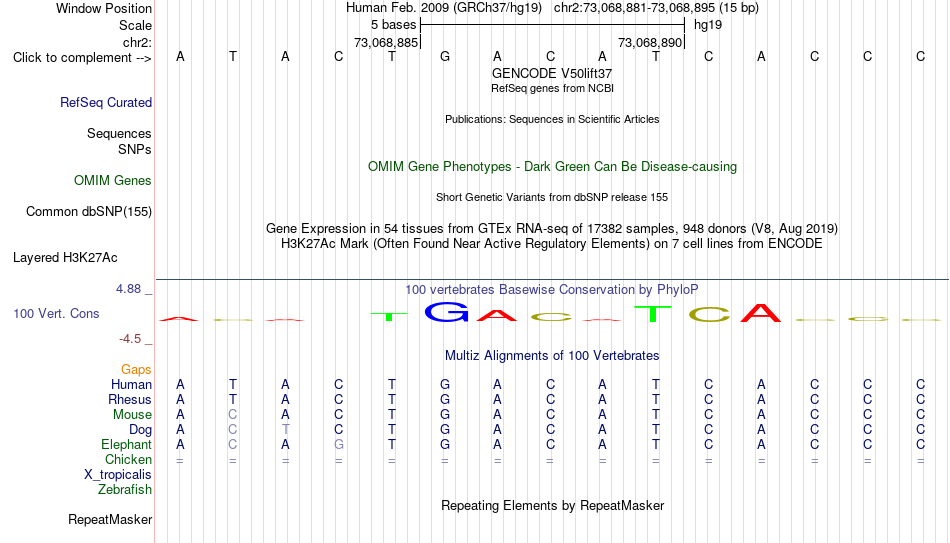This screenshot has height=543, width=950.
Task: Select the Common dbSNP(155) track label
Action: tap(89, 212)
